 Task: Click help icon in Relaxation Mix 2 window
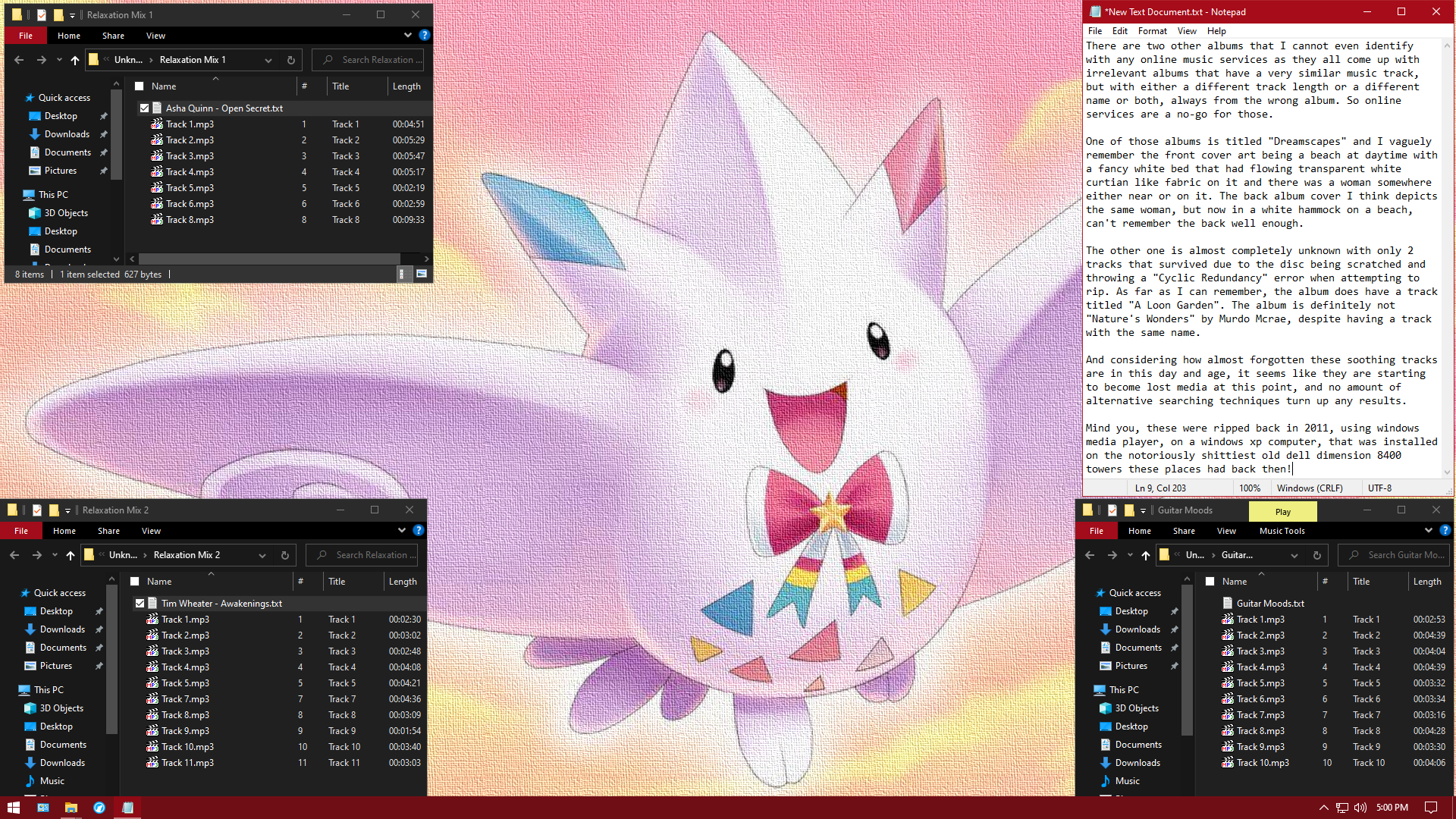419,530
